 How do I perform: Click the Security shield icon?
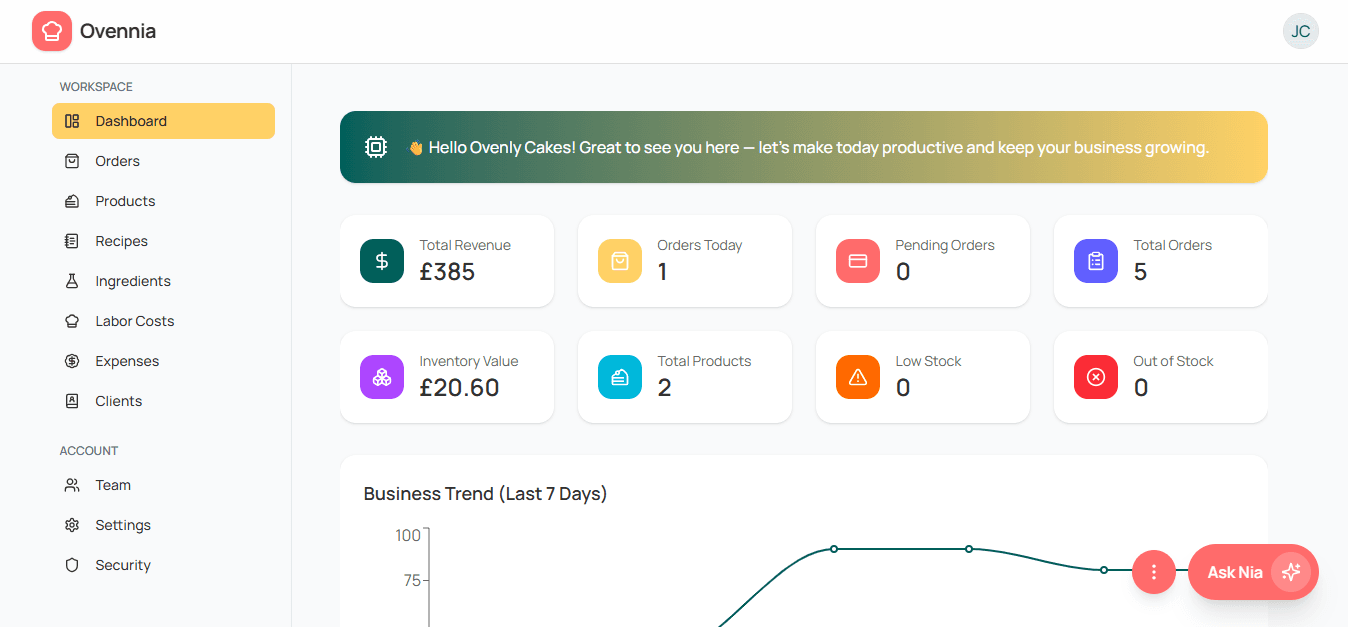pos(70,565)
